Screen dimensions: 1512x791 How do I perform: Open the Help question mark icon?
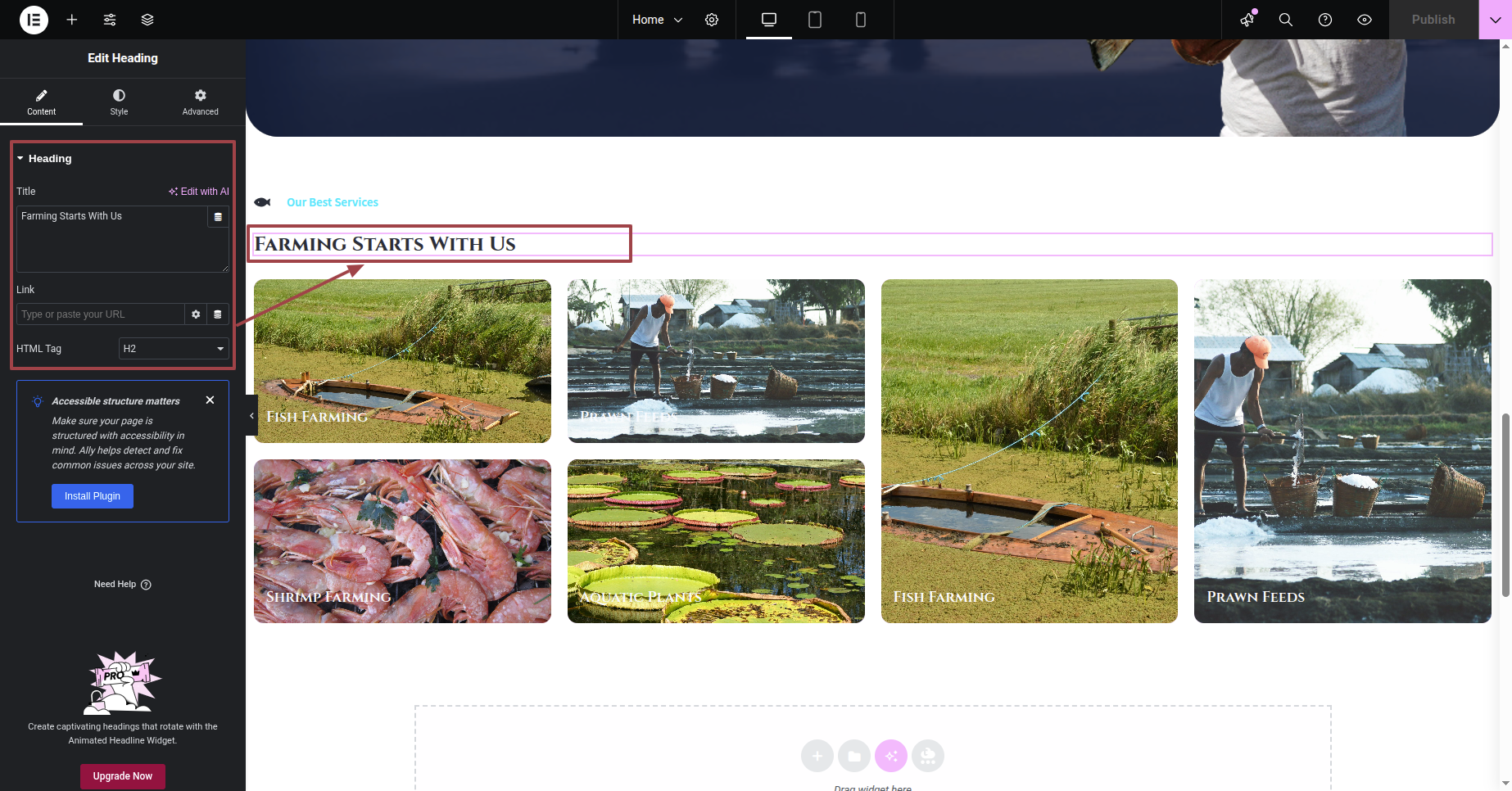1325,20
